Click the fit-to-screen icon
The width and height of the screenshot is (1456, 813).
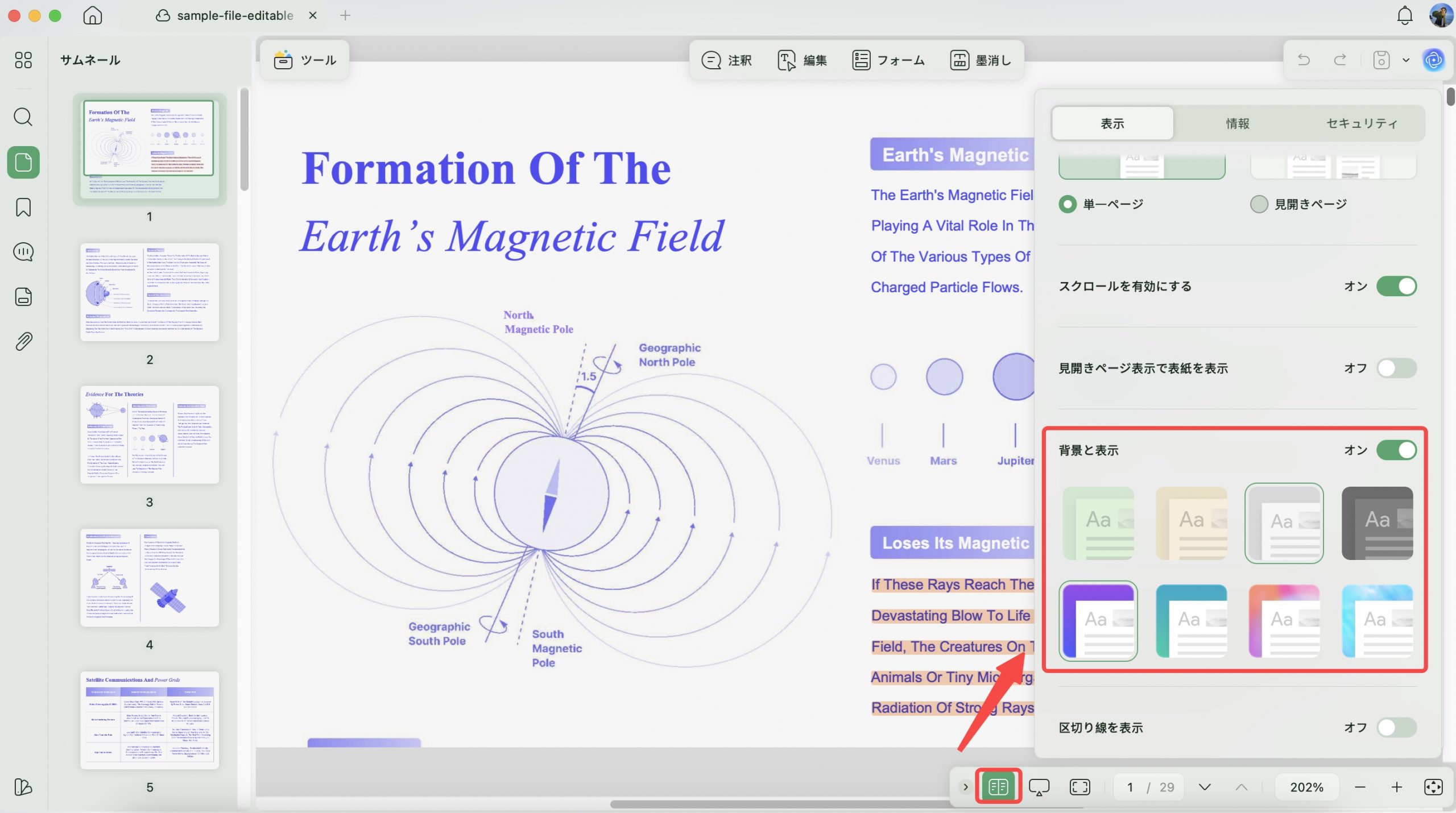(1079, 787)
